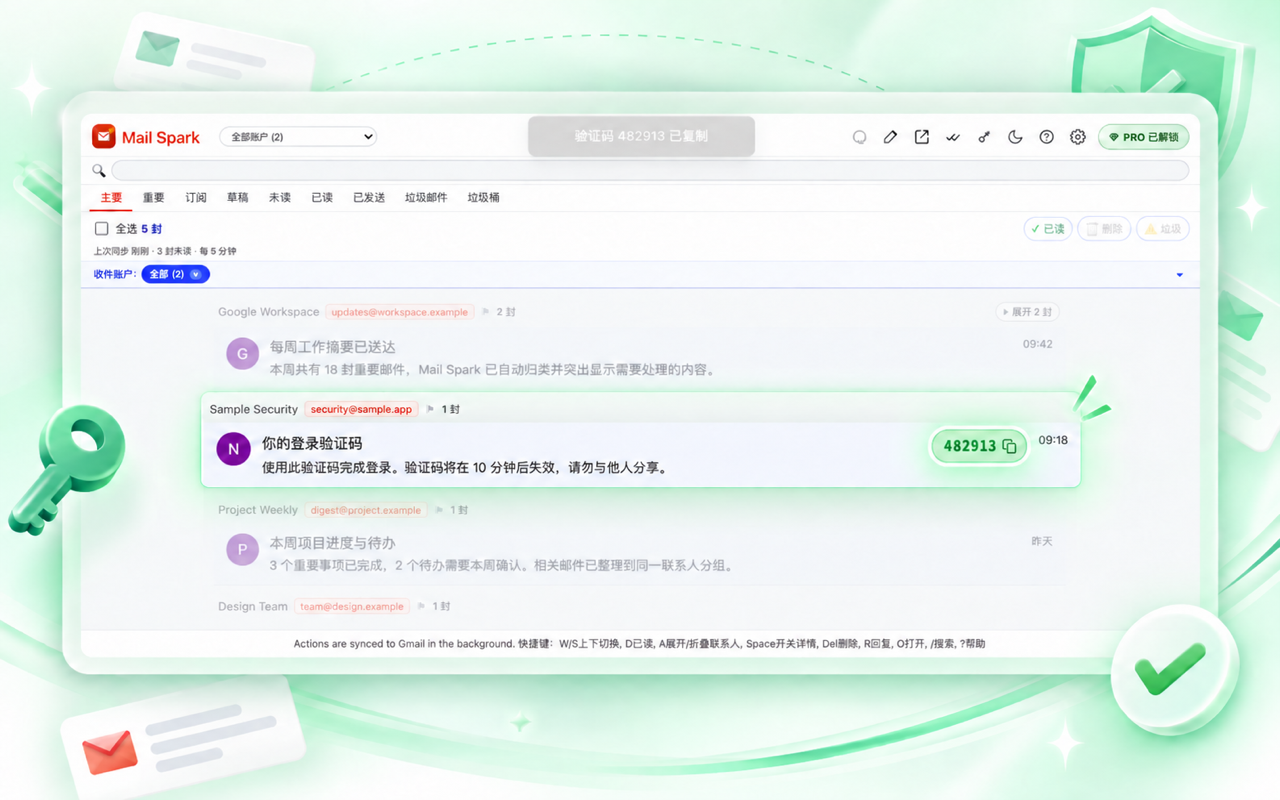Click the 验证码 482913 已复制 toast
The height and width of the screenshot is (800, 1280).
point(641,136)
